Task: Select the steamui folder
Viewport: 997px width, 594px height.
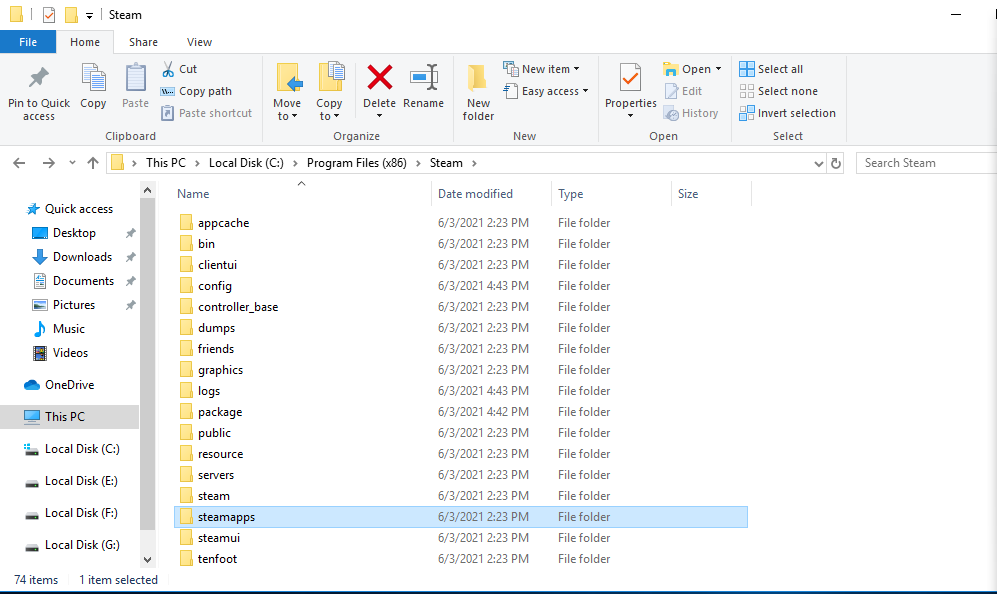Action: coord(461,537)
